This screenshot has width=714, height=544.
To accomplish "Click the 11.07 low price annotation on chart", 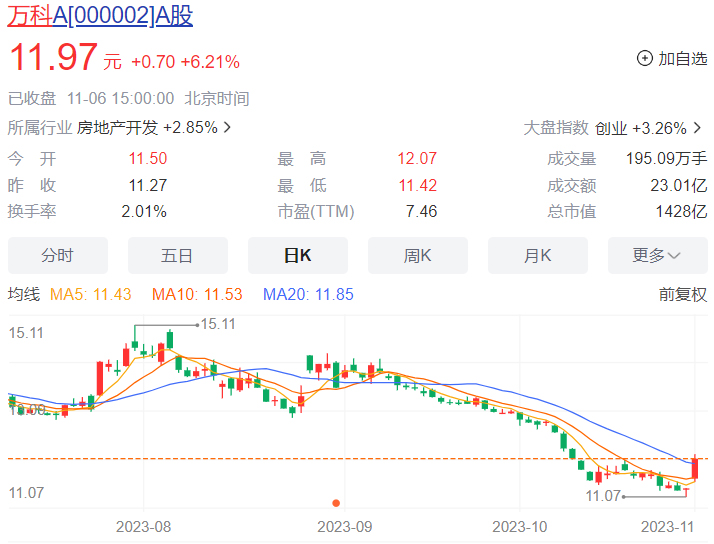I will point(603,496).
